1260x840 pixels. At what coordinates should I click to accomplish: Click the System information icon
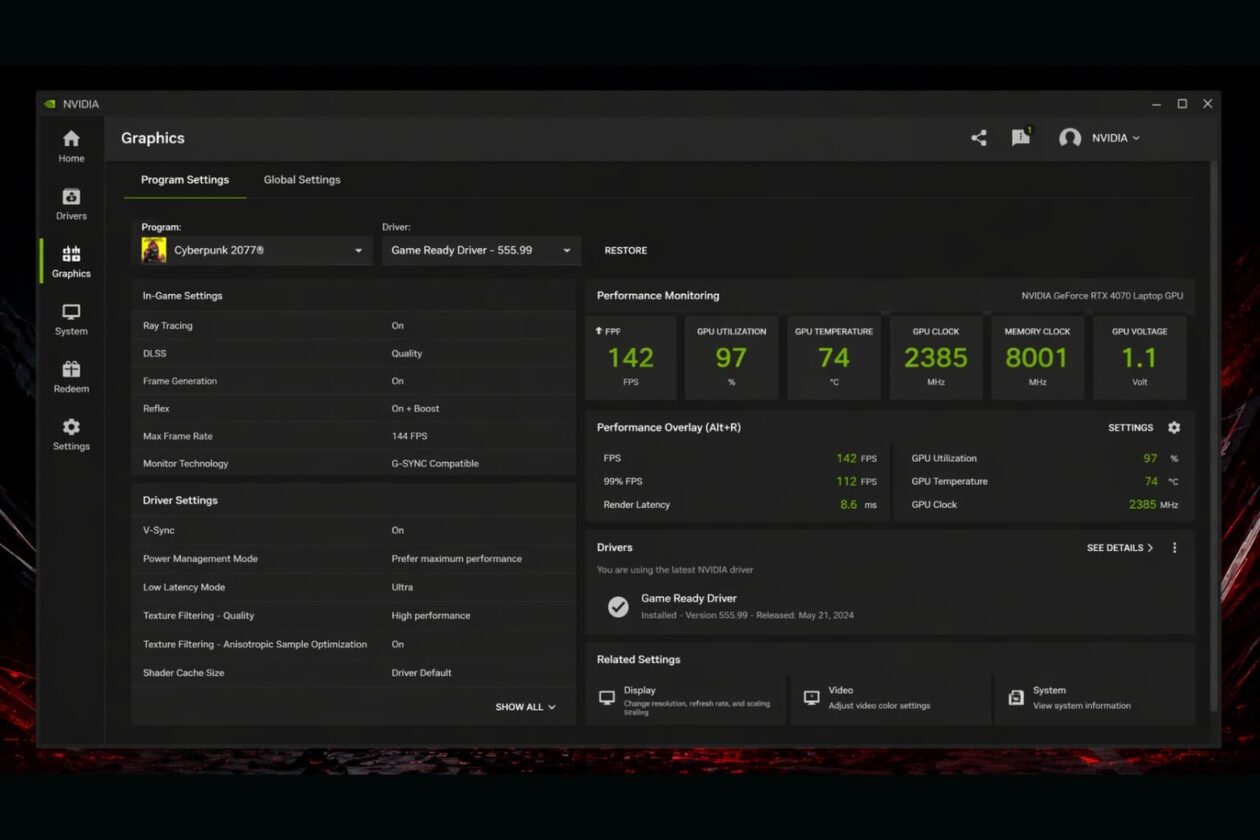[x=1016, y=697]
